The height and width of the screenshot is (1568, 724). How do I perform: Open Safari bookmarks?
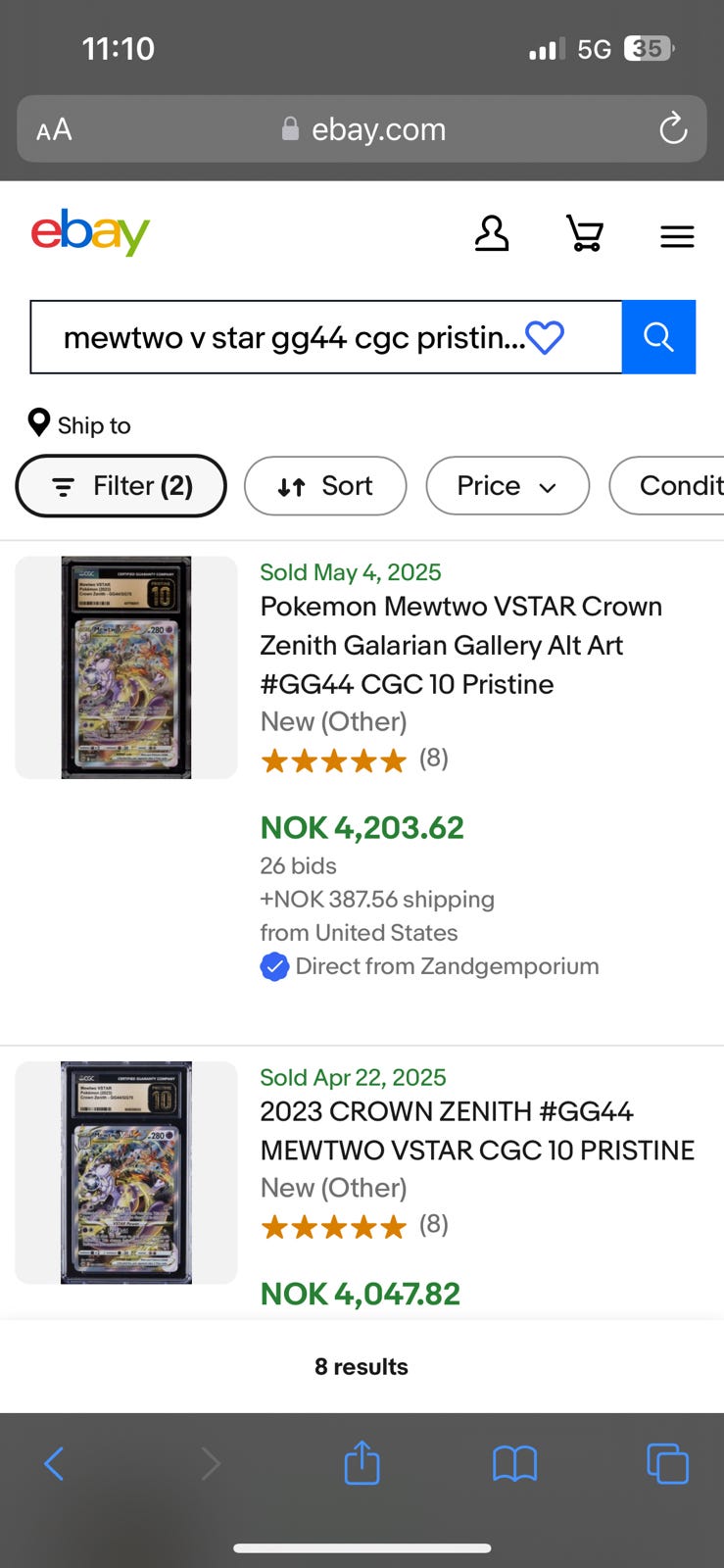(514, 1464)
